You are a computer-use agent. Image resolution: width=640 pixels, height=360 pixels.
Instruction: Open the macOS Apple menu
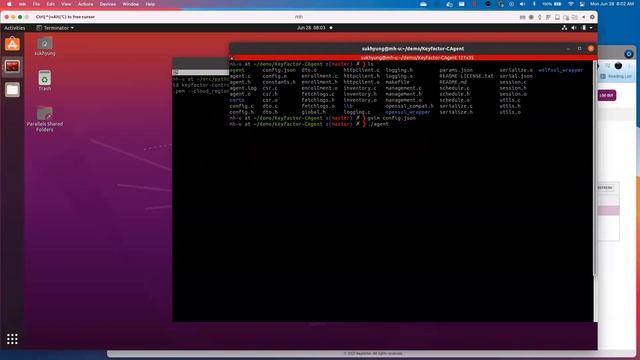pos(9,4)
